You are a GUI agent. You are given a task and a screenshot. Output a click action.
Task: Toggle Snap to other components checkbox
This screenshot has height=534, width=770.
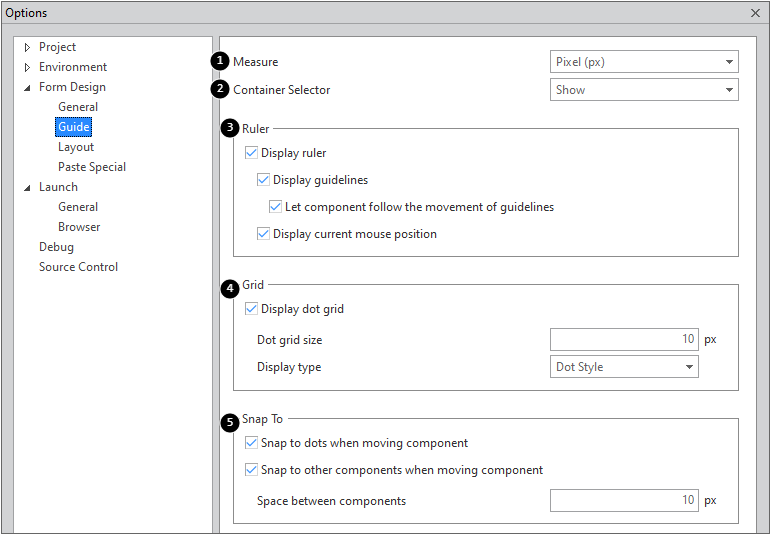click(x=251, y=470)
